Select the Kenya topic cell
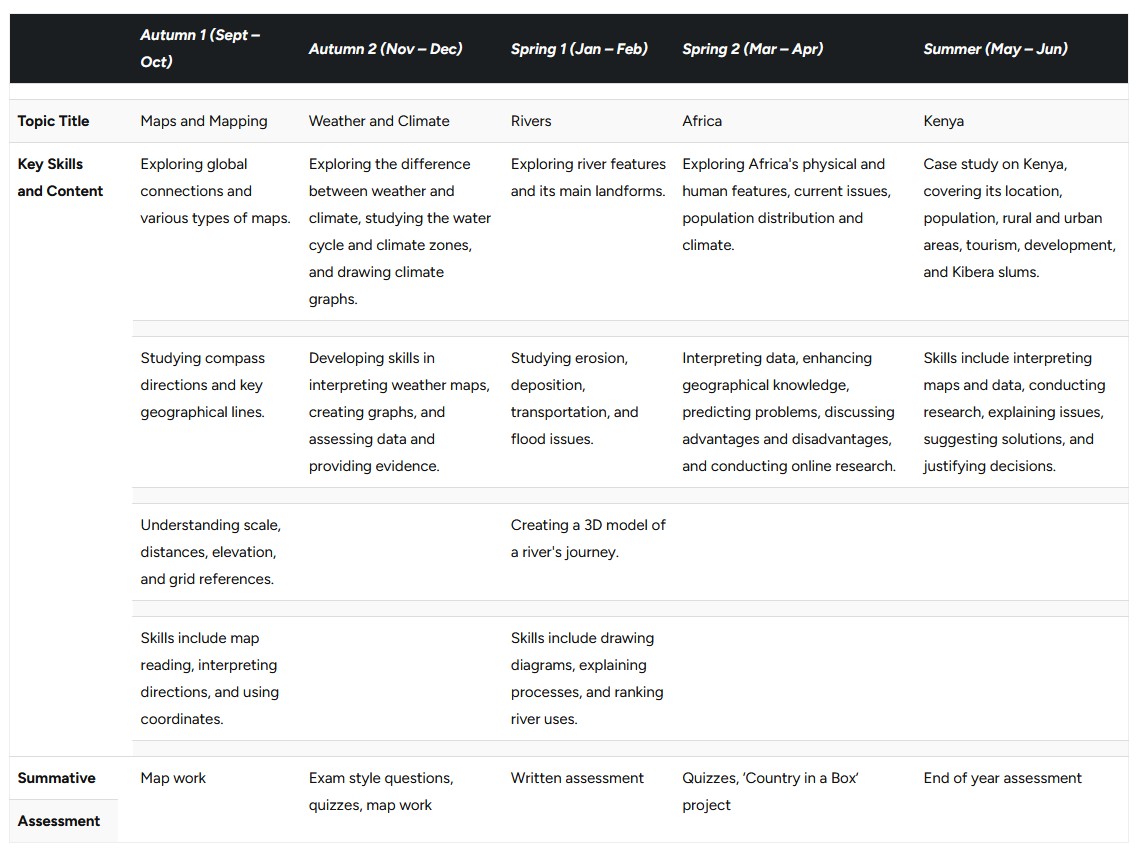Screen dimensions: 1142x854 click(943, 121)
